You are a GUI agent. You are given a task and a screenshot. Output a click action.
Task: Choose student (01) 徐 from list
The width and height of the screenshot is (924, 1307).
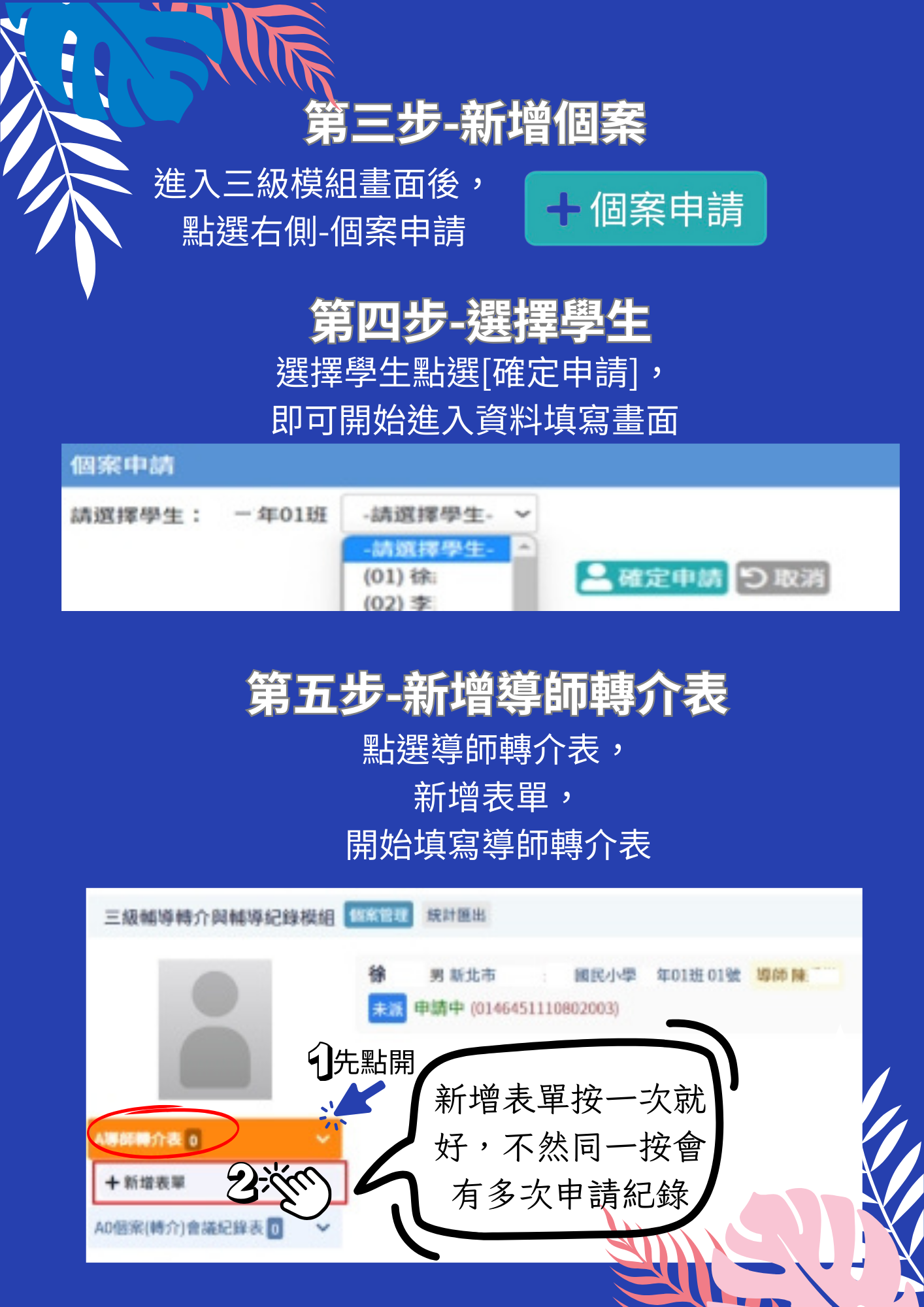400,576
